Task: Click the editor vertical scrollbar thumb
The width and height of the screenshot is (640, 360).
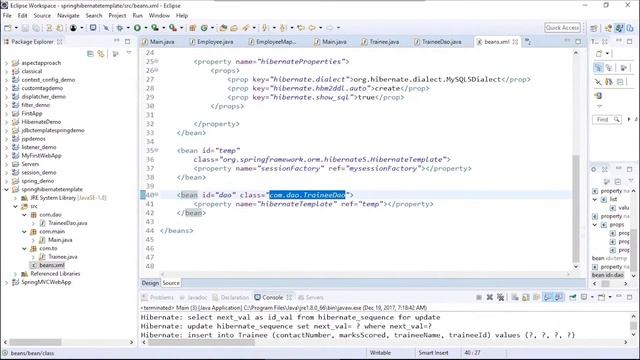Action: click(576, 208)
